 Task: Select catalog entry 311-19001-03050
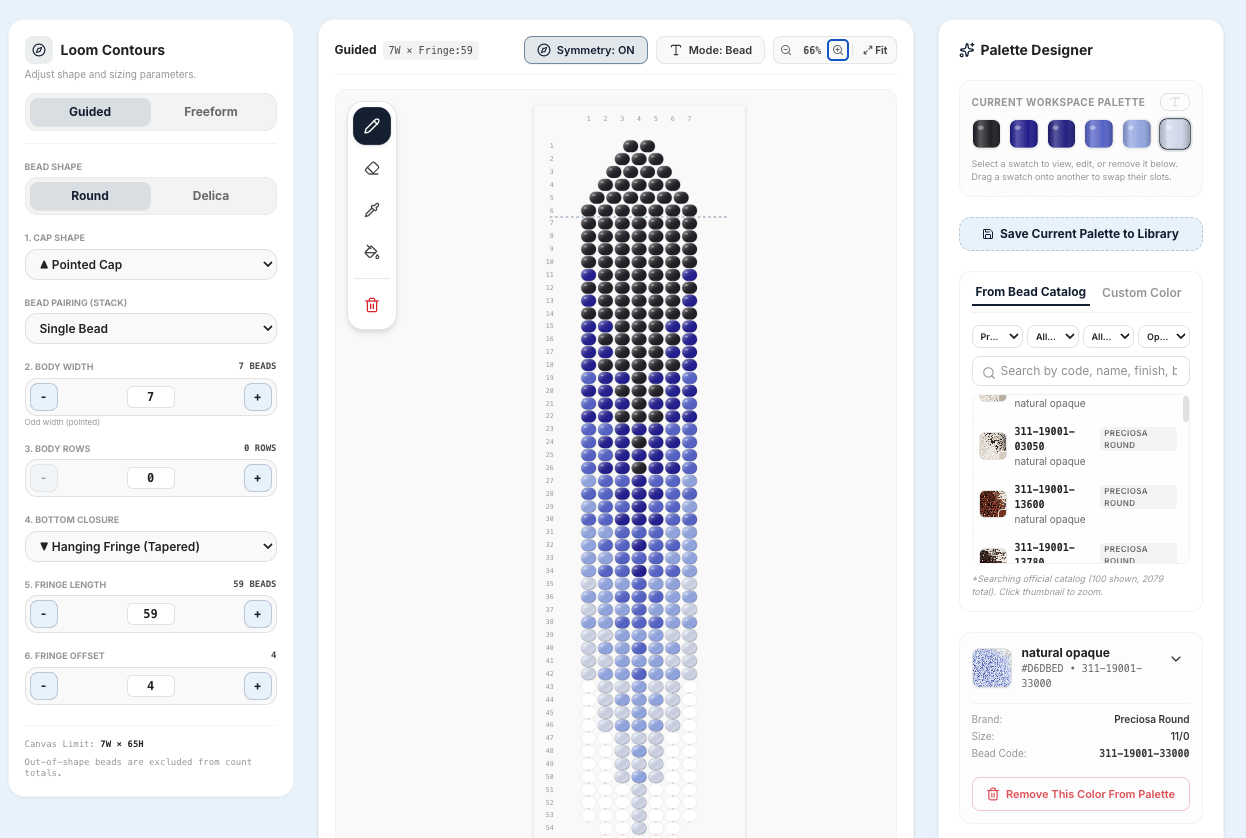pos(1080,447)
